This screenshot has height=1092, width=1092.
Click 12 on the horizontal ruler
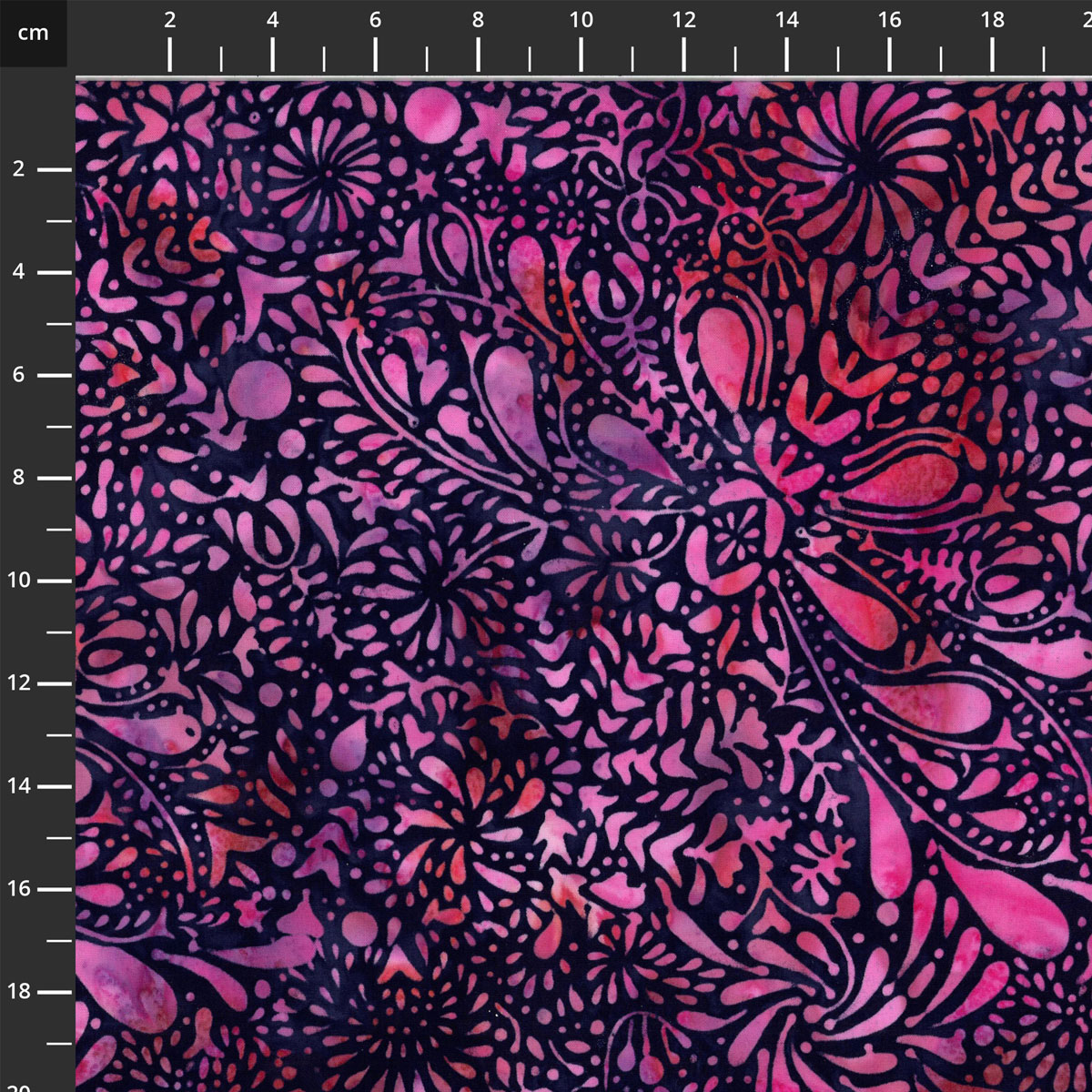click(683, 21)
